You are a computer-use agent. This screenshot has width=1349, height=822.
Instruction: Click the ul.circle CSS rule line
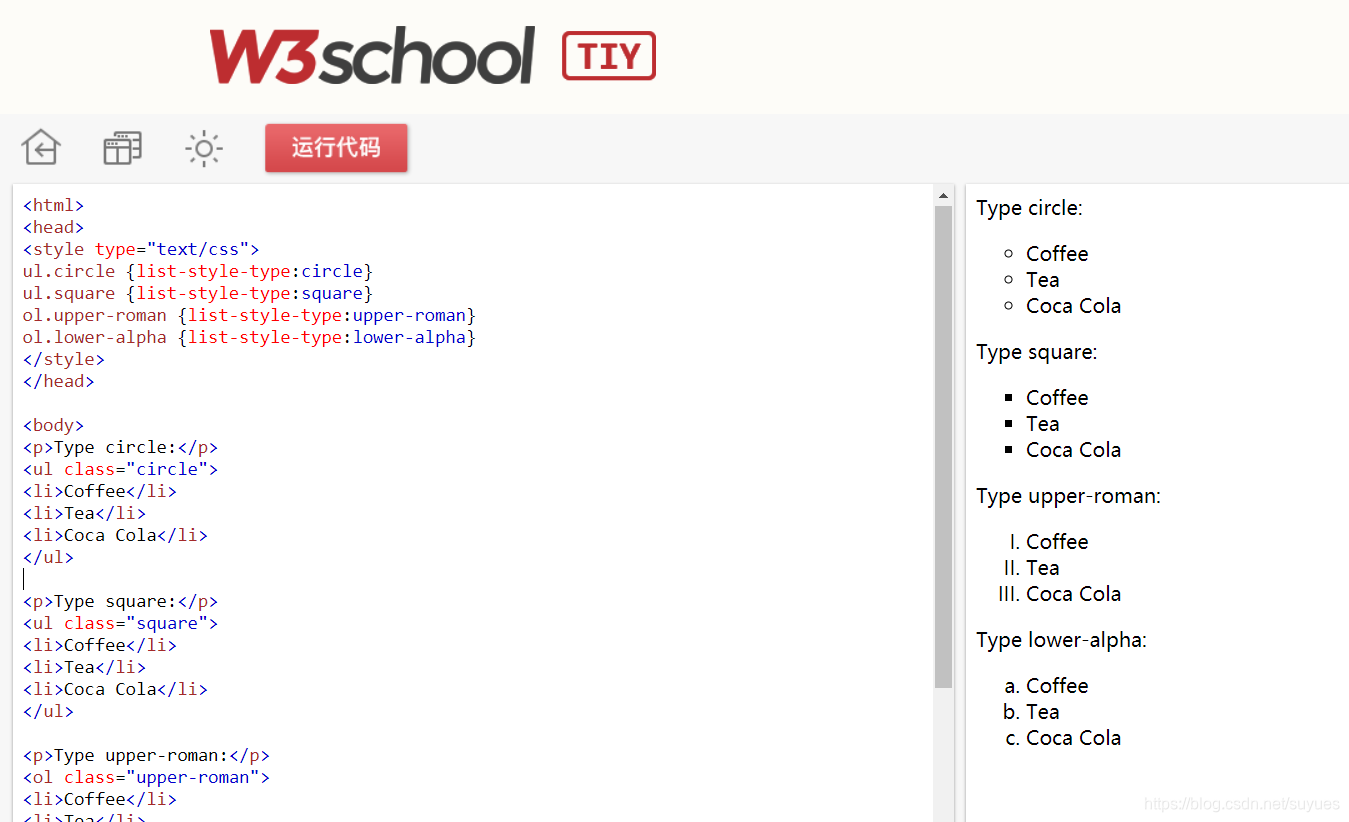[198, 271]
